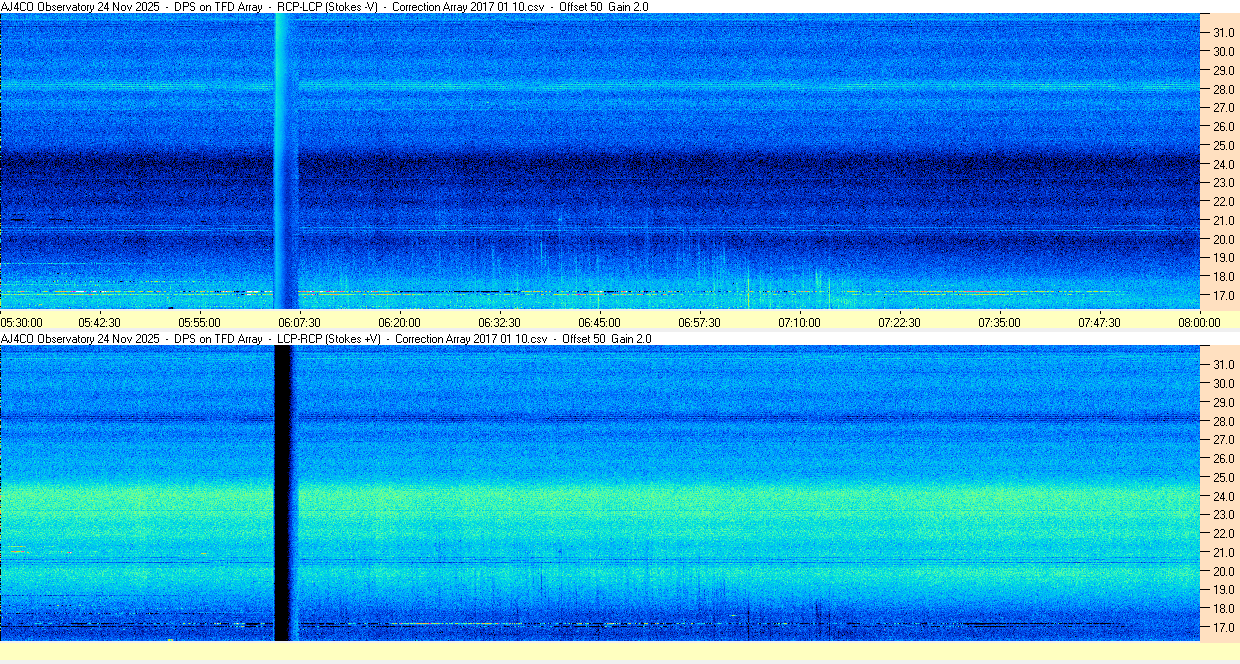This screenshot has width=1240, height=664.
Task: Click 18.0 frequency label on Stokes -V chart
Action: coord(1223,277)
